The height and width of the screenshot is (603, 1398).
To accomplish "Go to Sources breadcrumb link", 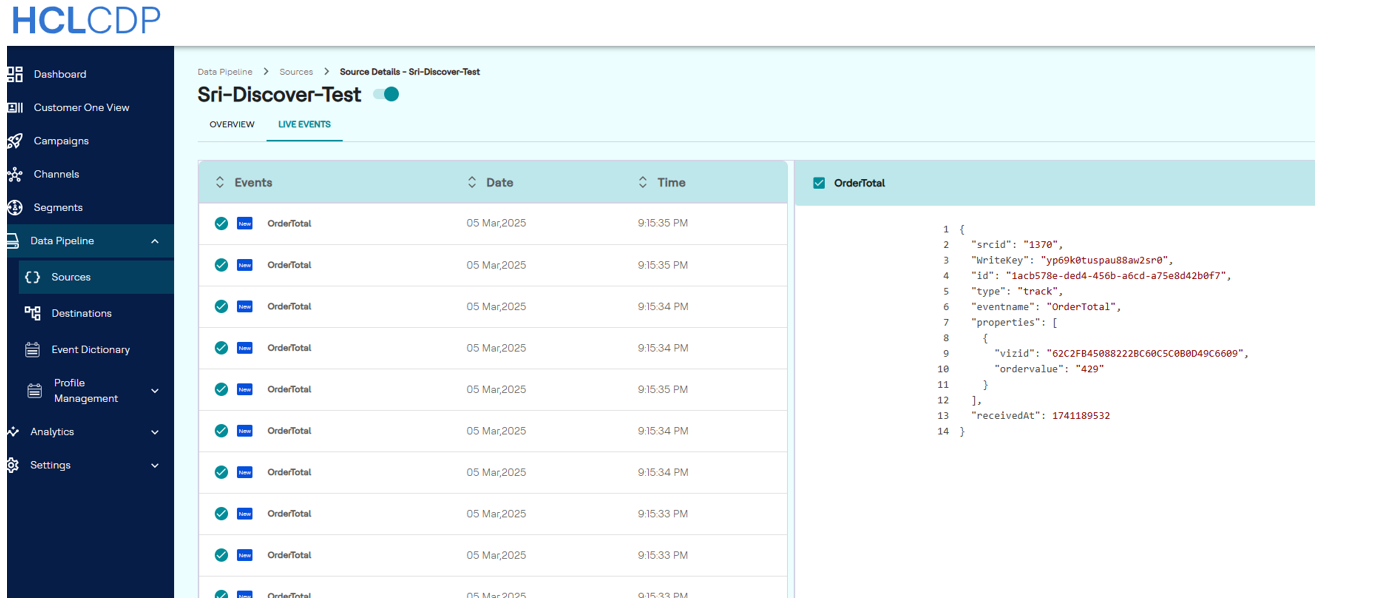I will 296,72.
